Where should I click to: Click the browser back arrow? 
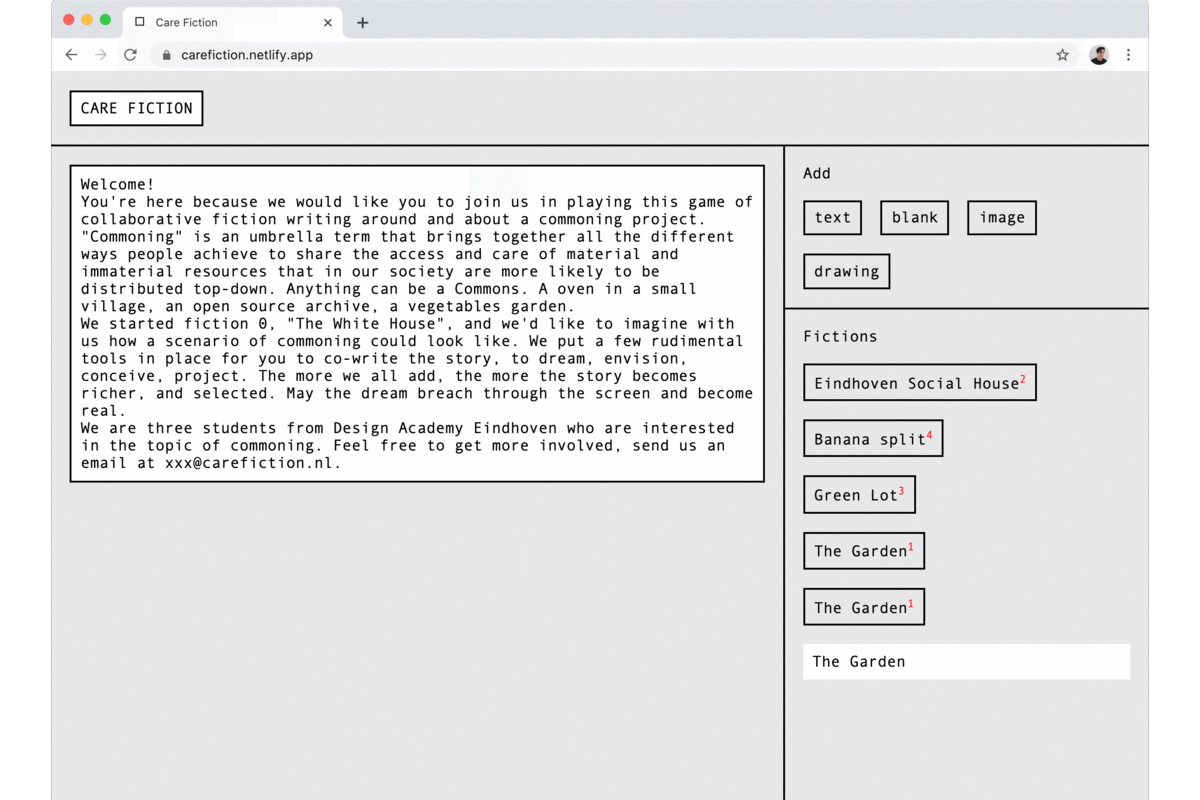71,55
